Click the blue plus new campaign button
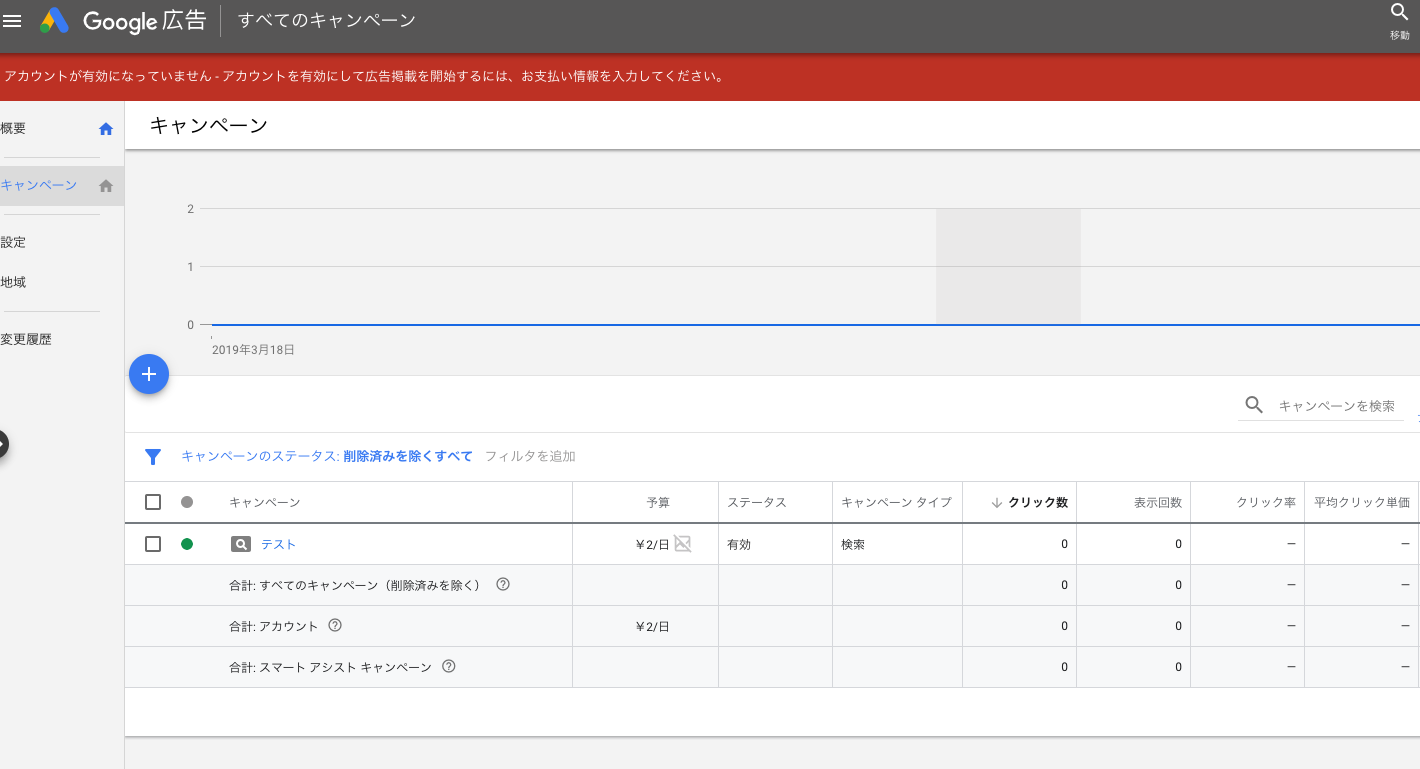The width and height of the screenshot is (1420, 769). (x=149, y=374)
